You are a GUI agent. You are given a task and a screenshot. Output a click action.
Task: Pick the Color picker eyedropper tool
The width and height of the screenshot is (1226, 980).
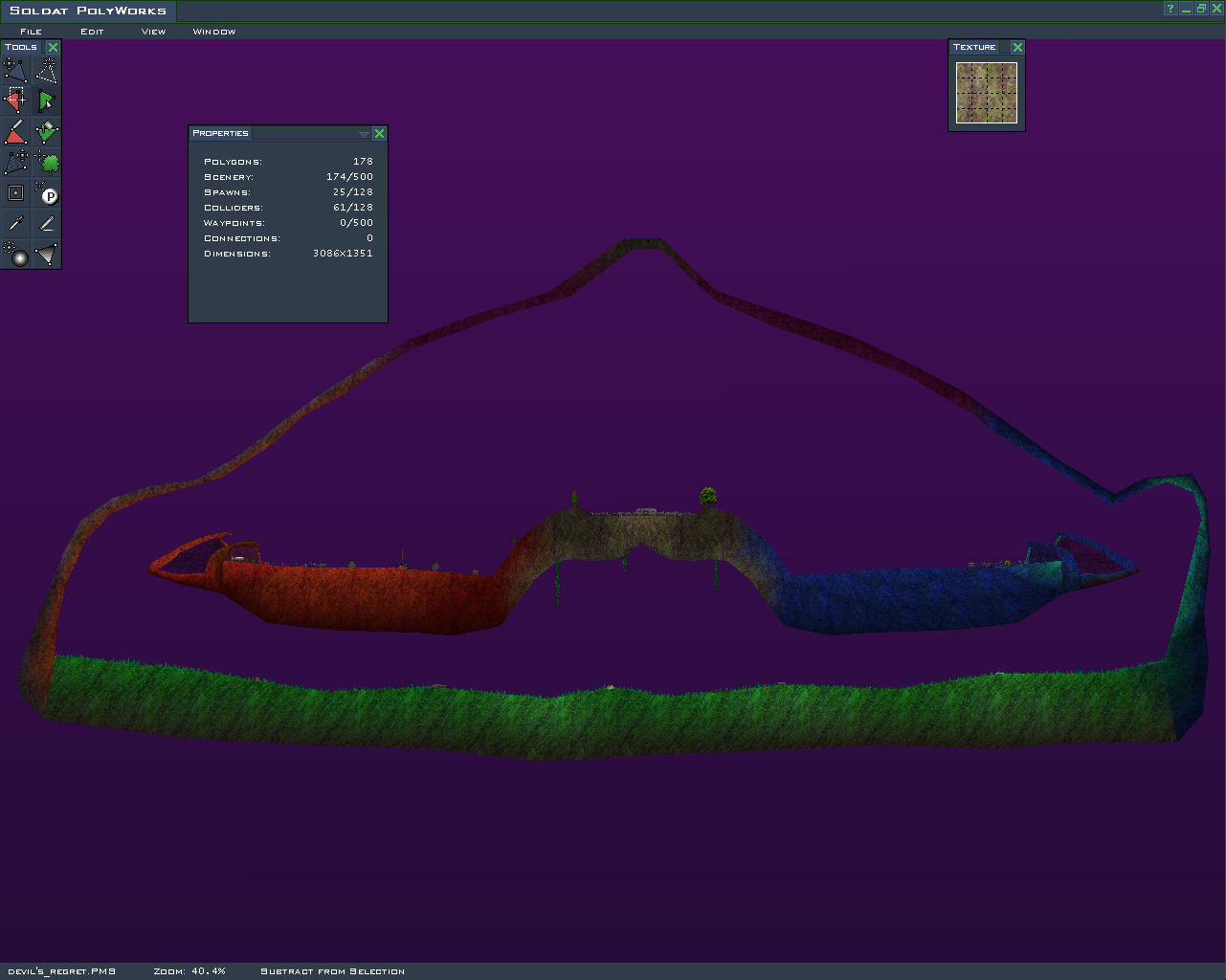[15, 224]
